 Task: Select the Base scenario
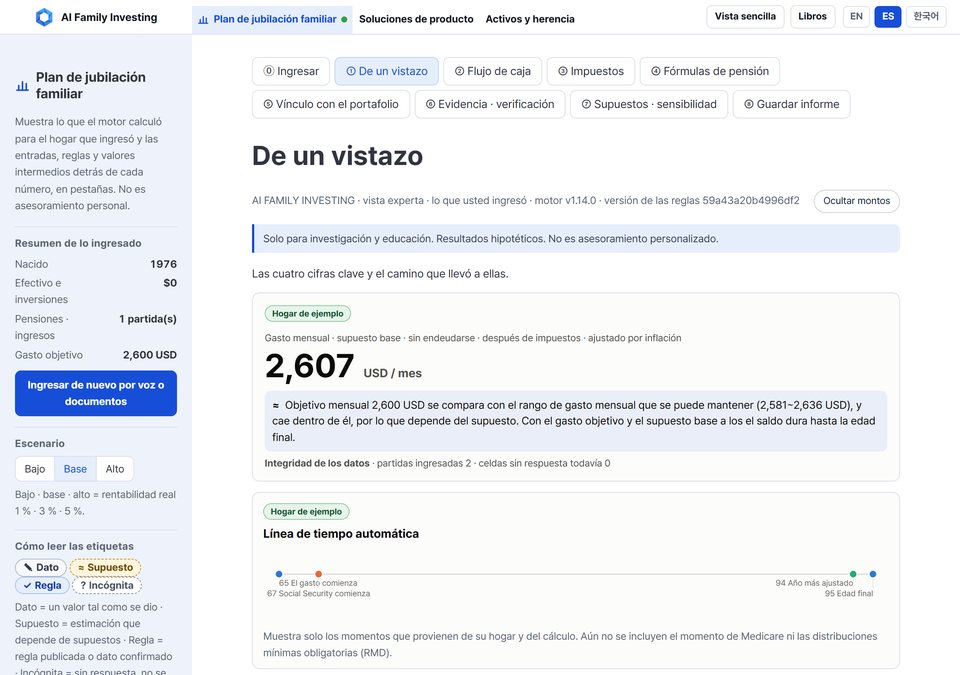[x=75, y=469]
